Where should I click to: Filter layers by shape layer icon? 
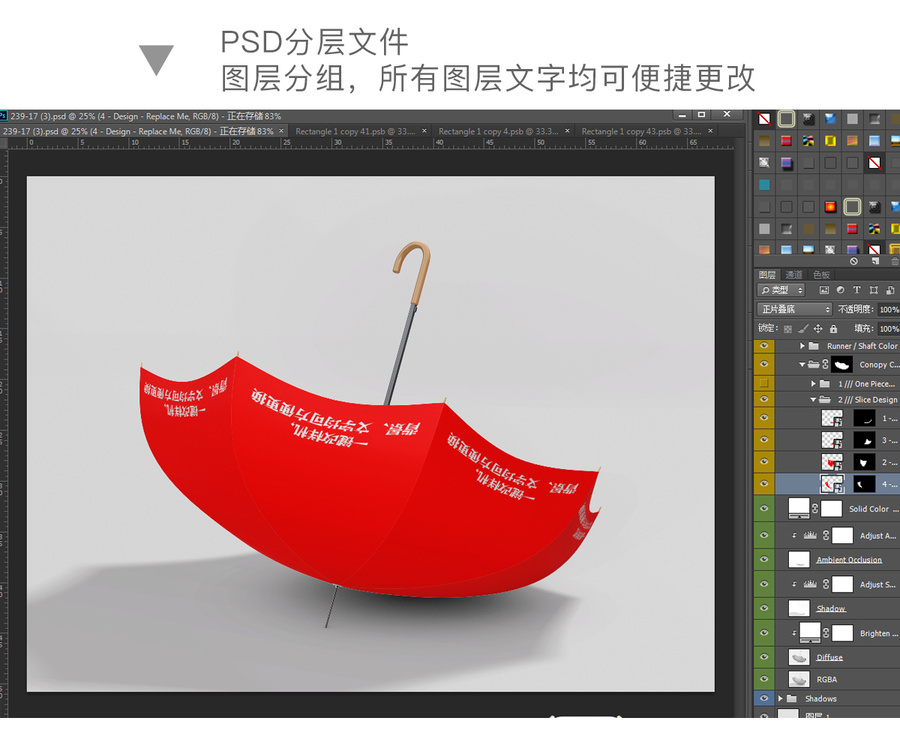pos(874,290)
